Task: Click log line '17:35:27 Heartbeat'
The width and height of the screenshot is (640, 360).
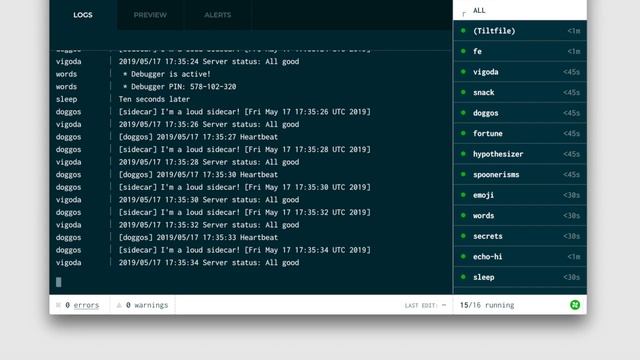Action: coord(198,137)
